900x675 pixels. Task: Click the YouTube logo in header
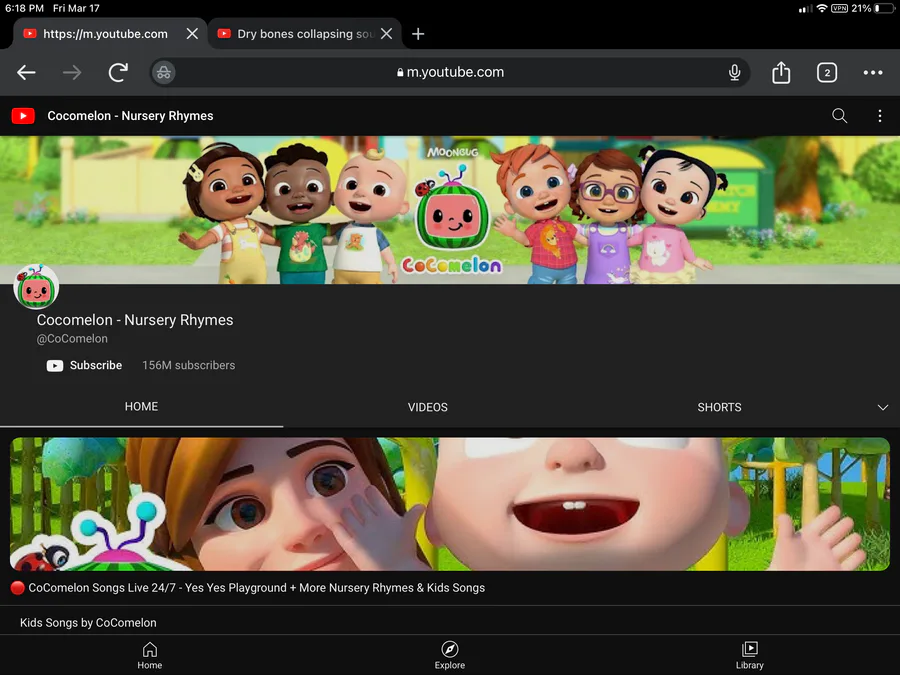click(23, 116)
